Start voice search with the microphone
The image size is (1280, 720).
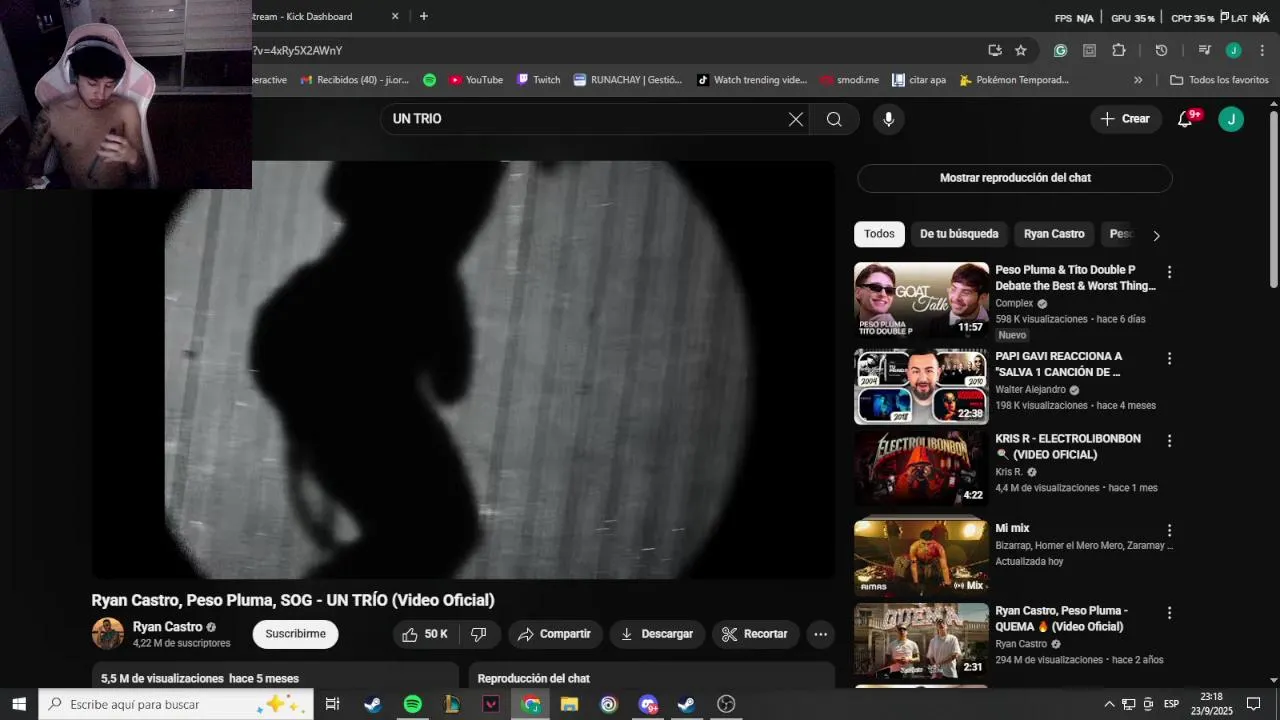coord(888,119)
